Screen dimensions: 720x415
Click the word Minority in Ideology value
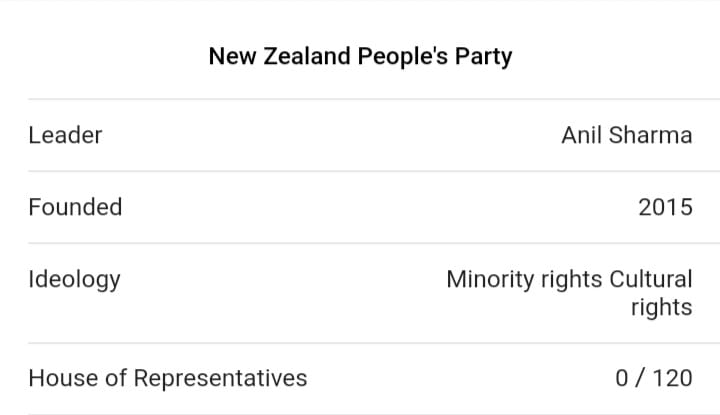[x=490, y=279]
